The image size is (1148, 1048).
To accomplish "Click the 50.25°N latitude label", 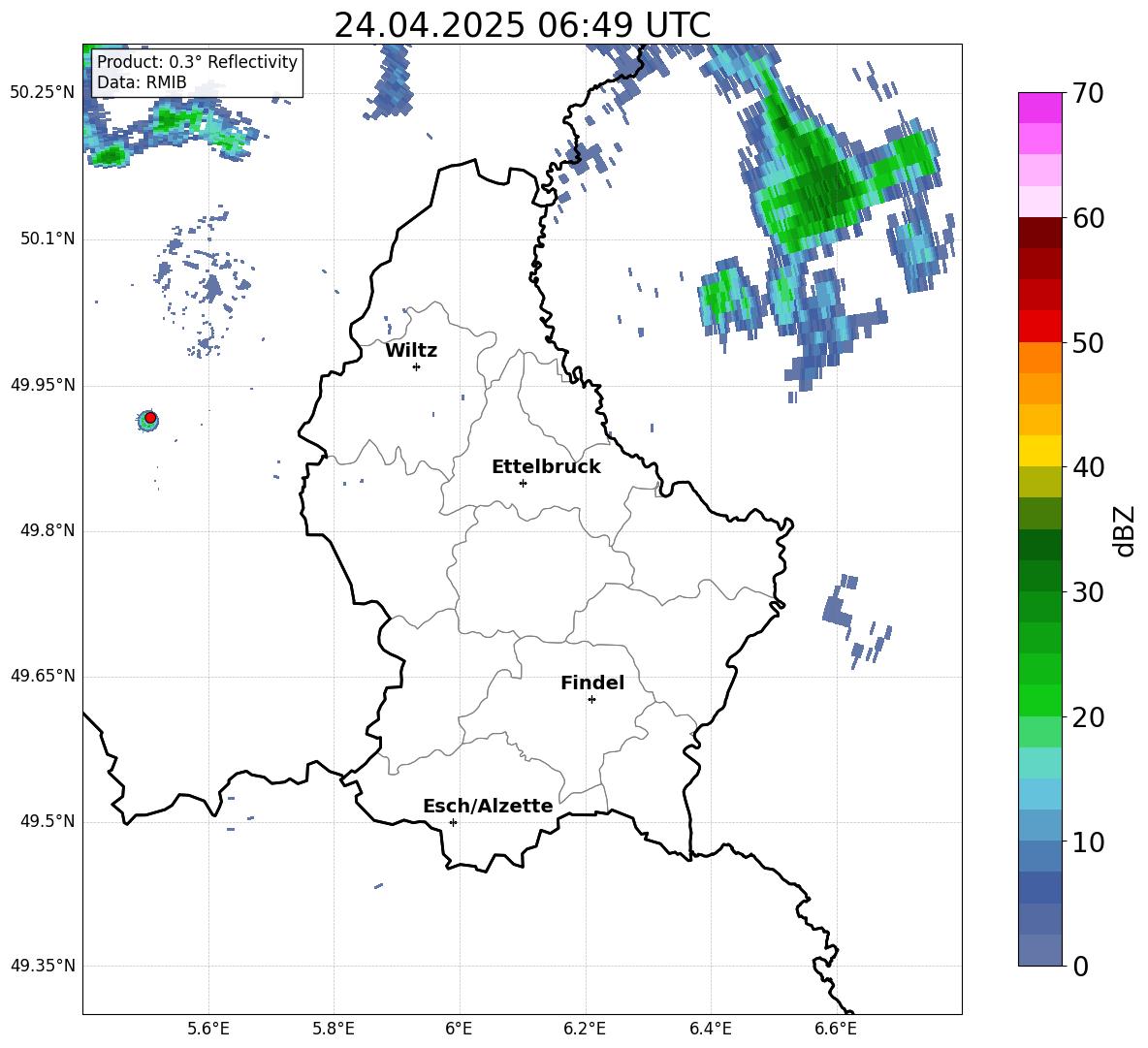I will click(x=43, y=93).
